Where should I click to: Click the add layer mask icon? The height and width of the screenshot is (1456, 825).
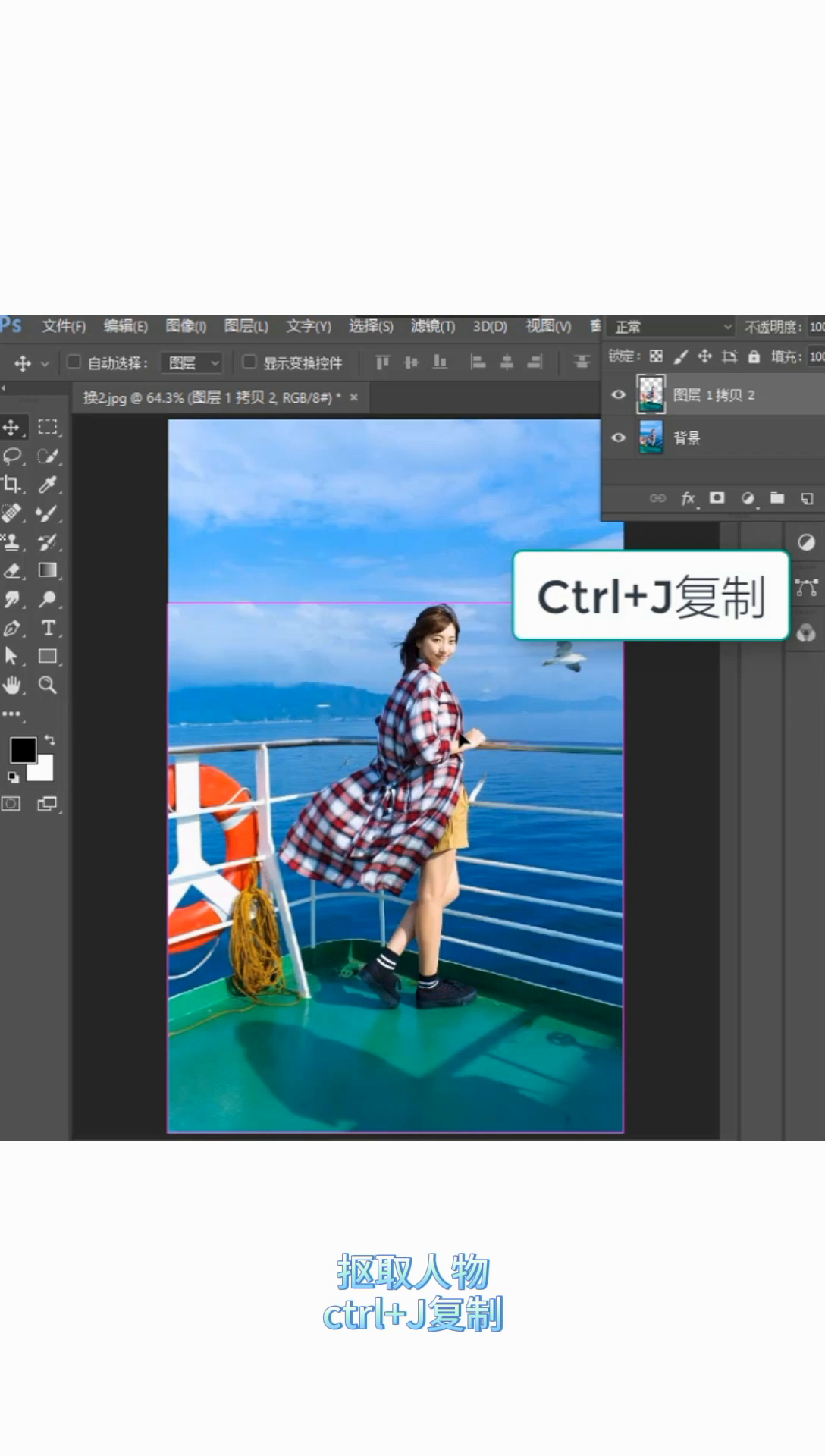tap(717, 498)
